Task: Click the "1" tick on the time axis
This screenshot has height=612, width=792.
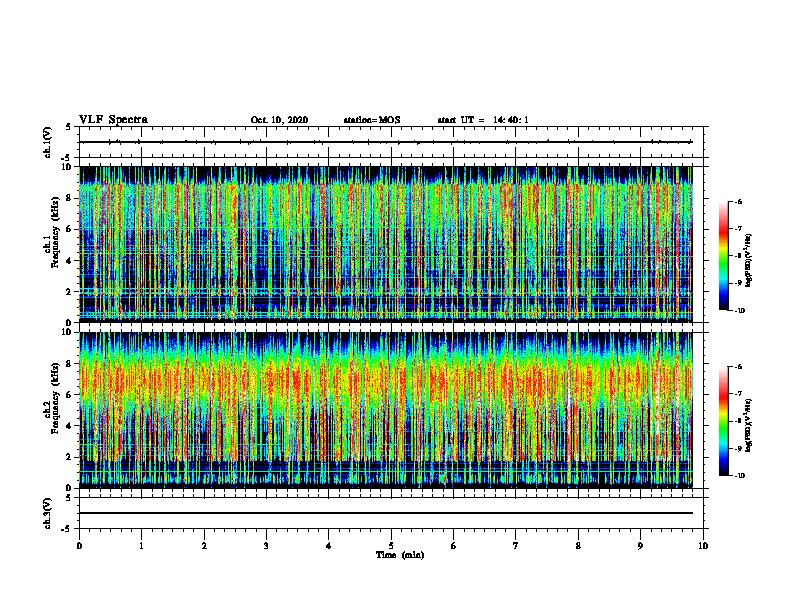Action: (x=141, y=546)
